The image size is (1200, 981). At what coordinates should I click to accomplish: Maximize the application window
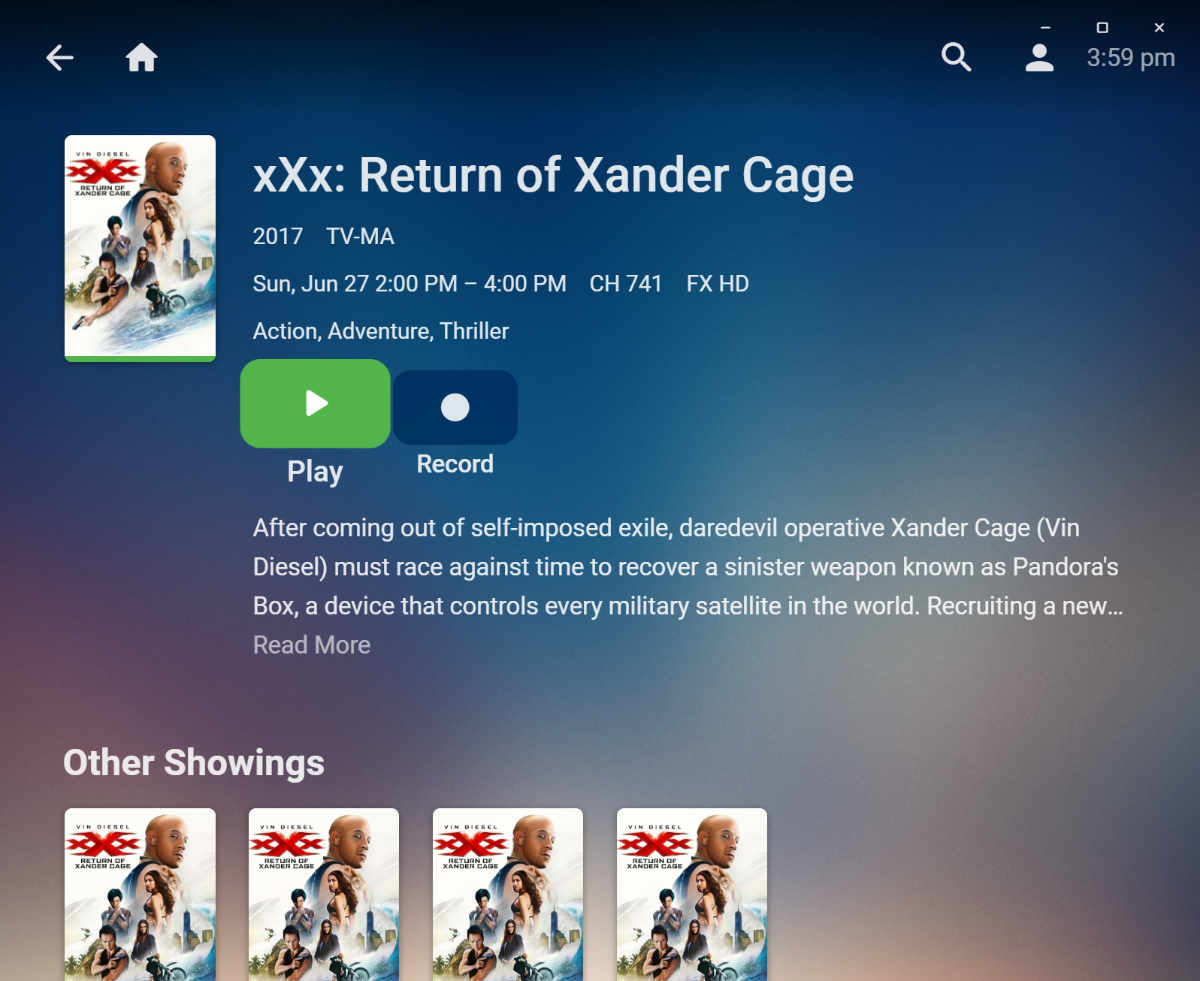point(1102,27)
